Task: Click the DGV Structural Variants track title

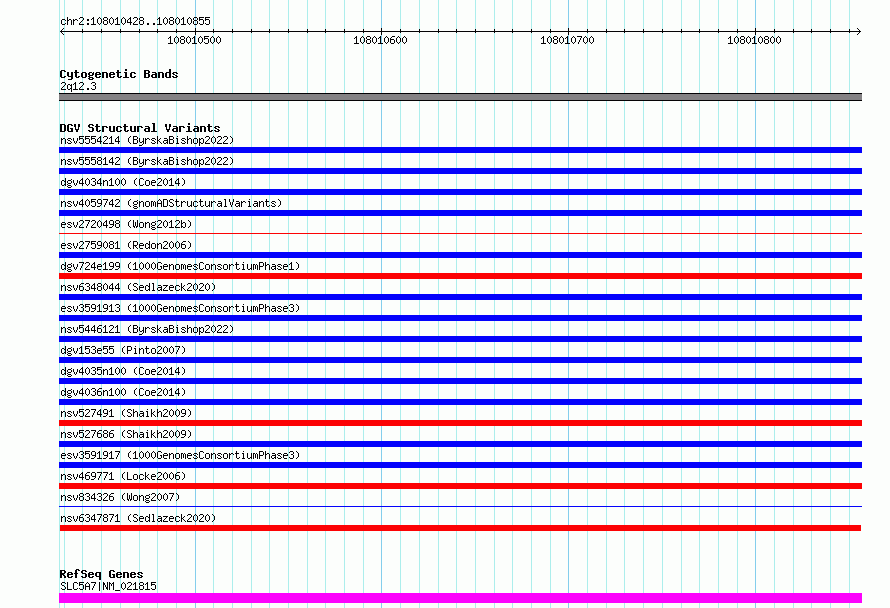Action: (140, 128)
